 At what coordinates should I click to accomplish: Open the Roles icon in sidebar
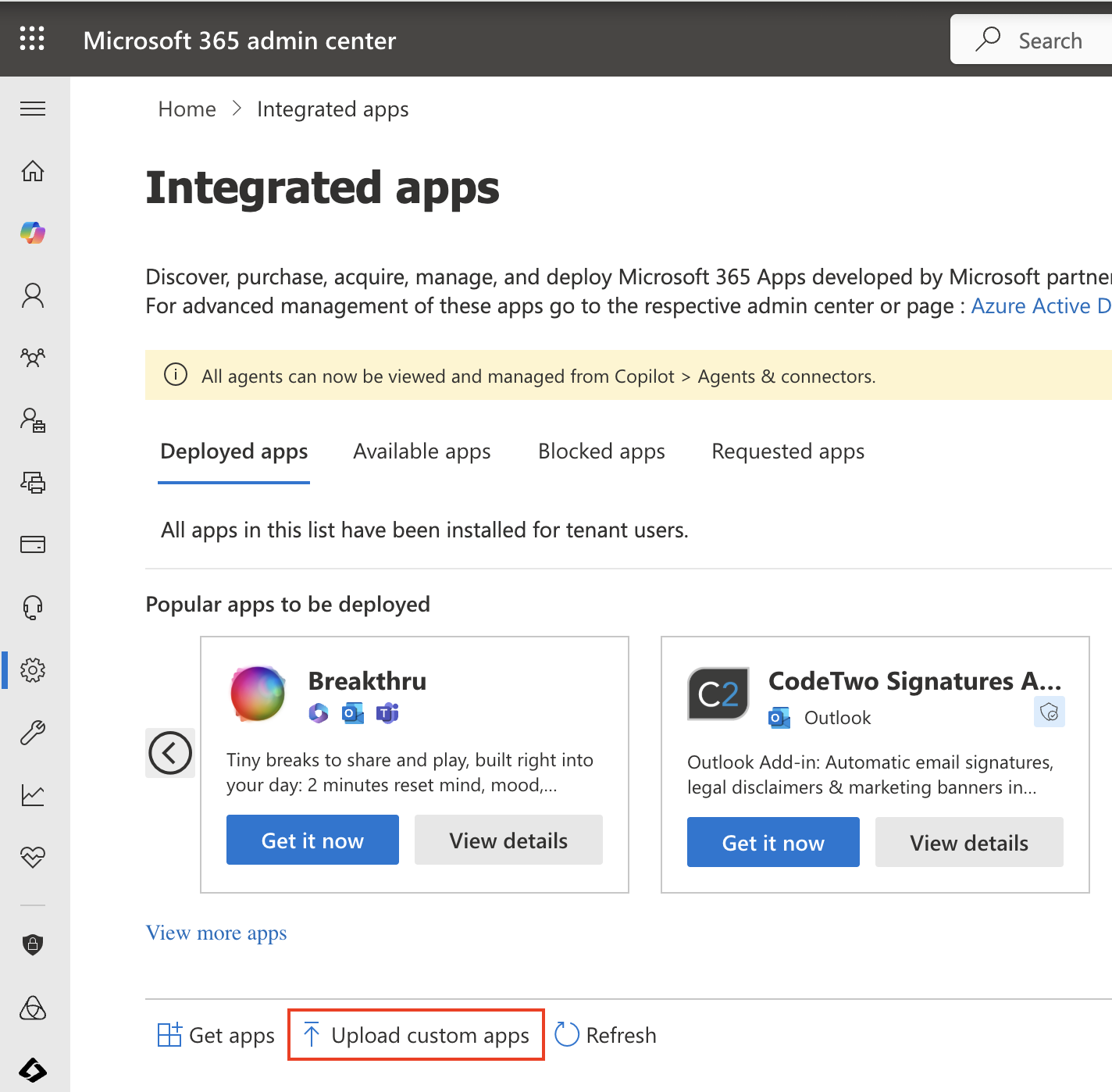click(33, 420)
